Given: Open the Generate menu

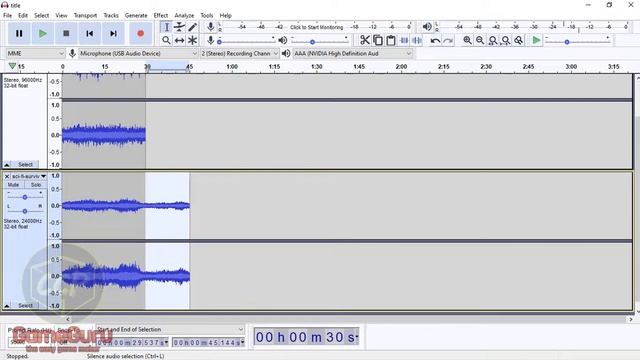Looking at the screenshot, I should (136, 16).
